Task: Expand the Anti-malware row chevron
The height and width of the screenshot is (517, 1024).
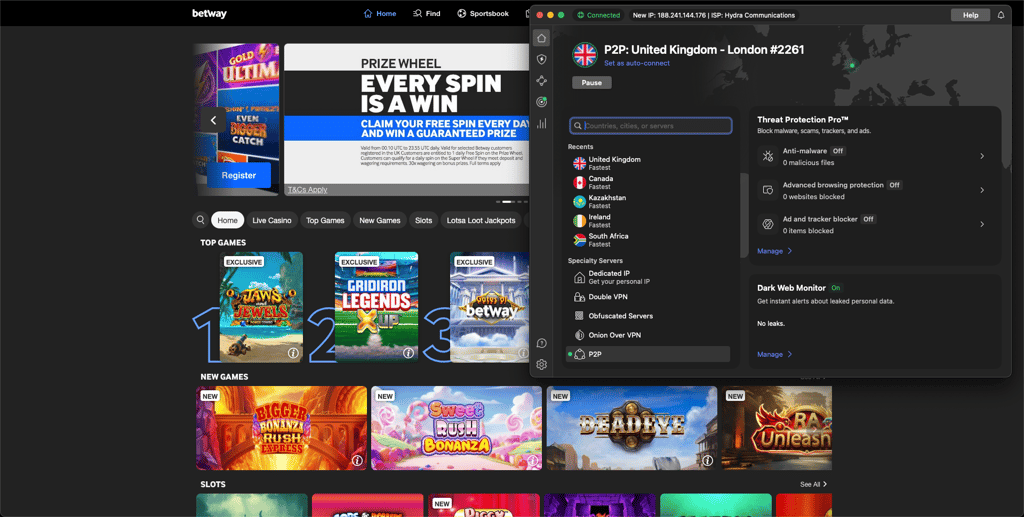Action: tap(982, 156)
